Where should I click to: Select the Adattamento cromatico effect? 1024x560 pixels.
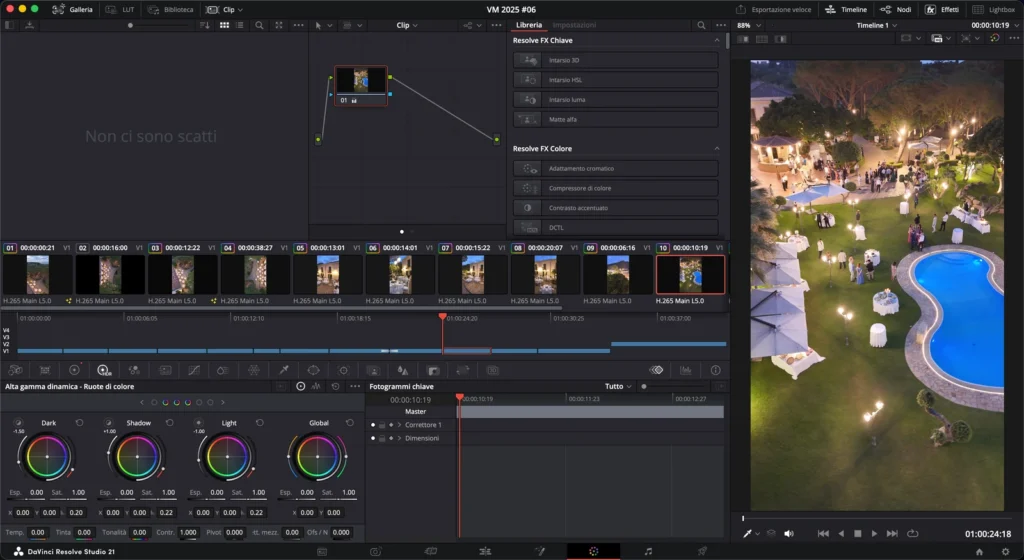tap(616, 168)
